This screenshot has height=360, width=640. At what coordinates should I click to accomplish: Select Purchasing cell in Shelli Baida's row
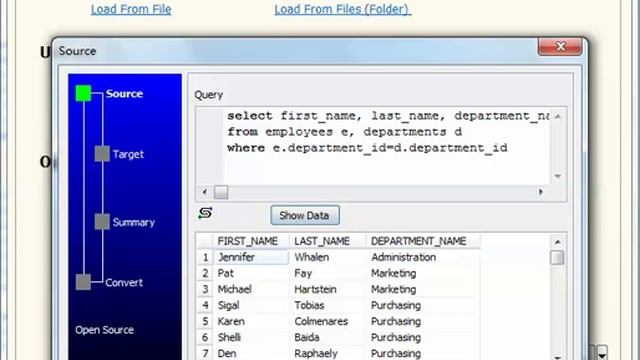click(422, 337)
